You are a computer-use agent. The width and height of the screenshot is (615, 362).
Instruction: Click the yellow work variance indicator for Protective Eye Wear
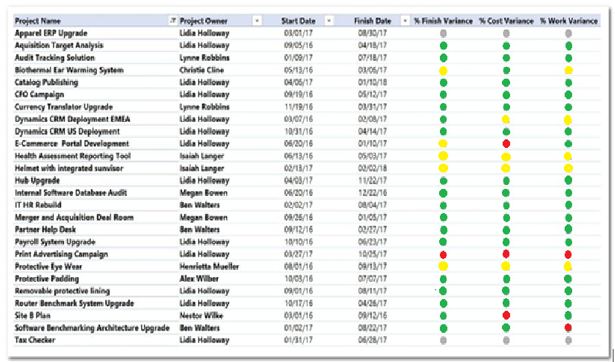[568, 267]
